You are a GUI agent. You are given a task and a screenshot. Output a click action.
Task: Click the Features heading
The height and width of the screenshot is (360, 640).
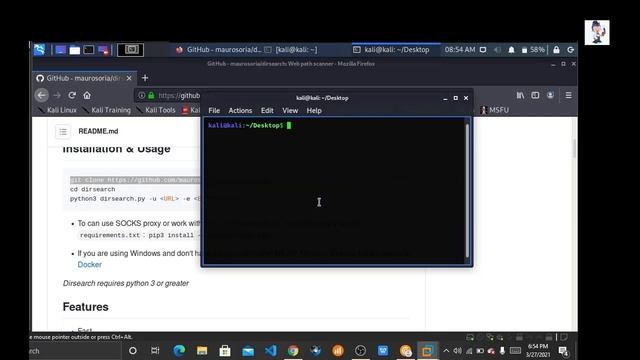tap(85, 307)
